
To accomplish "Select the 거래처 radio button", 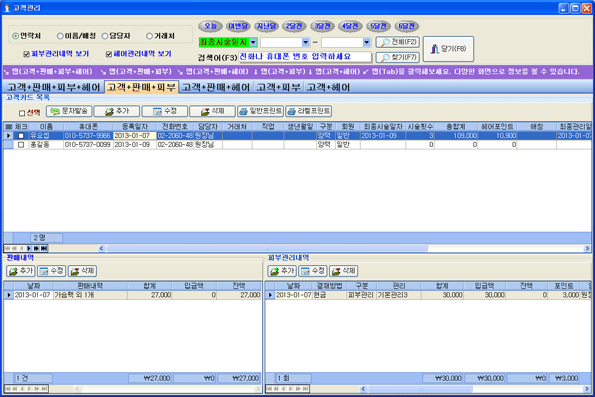I will [x=150, y=36].
